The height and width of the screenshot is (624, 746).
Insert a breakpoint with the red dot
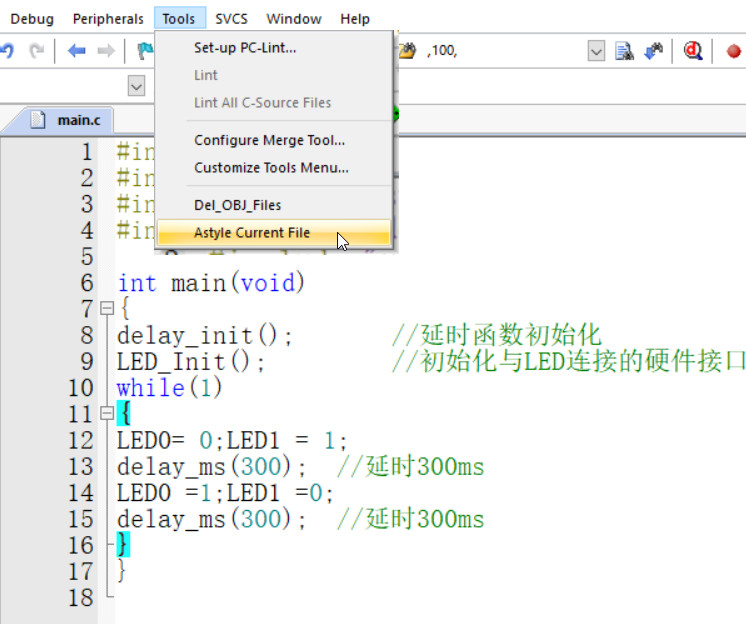[734, 51]
